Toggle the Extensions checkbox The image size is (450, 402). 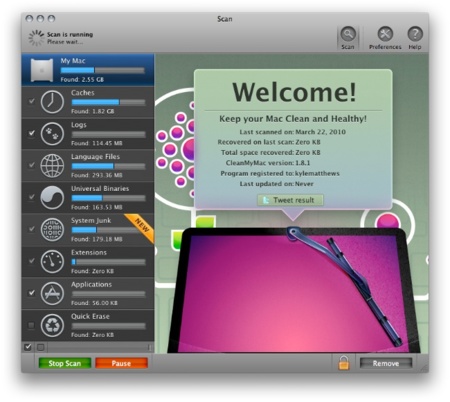click(31, 261)
